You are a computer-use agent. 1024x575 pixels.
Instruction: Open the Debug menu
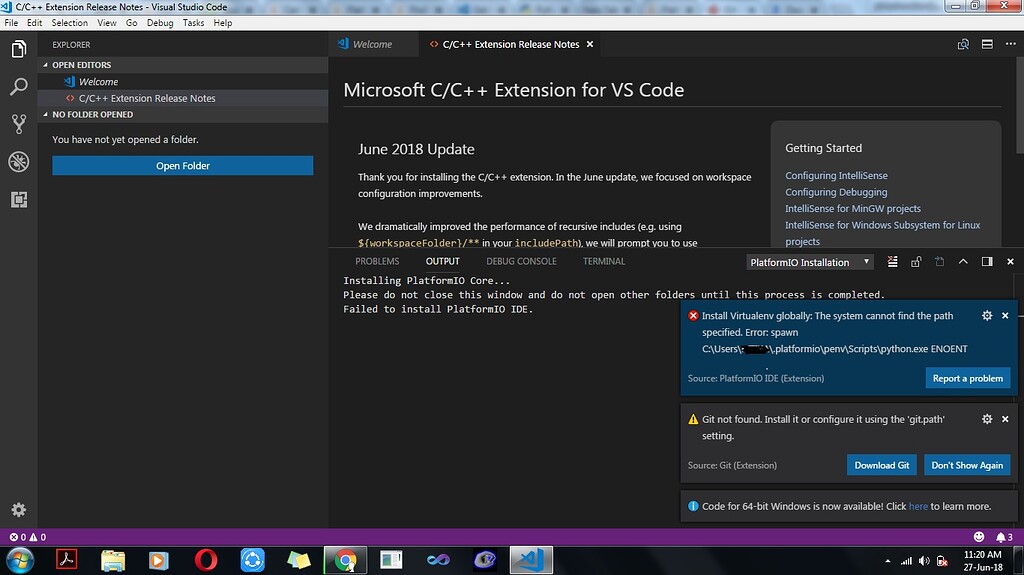(160, 23)
